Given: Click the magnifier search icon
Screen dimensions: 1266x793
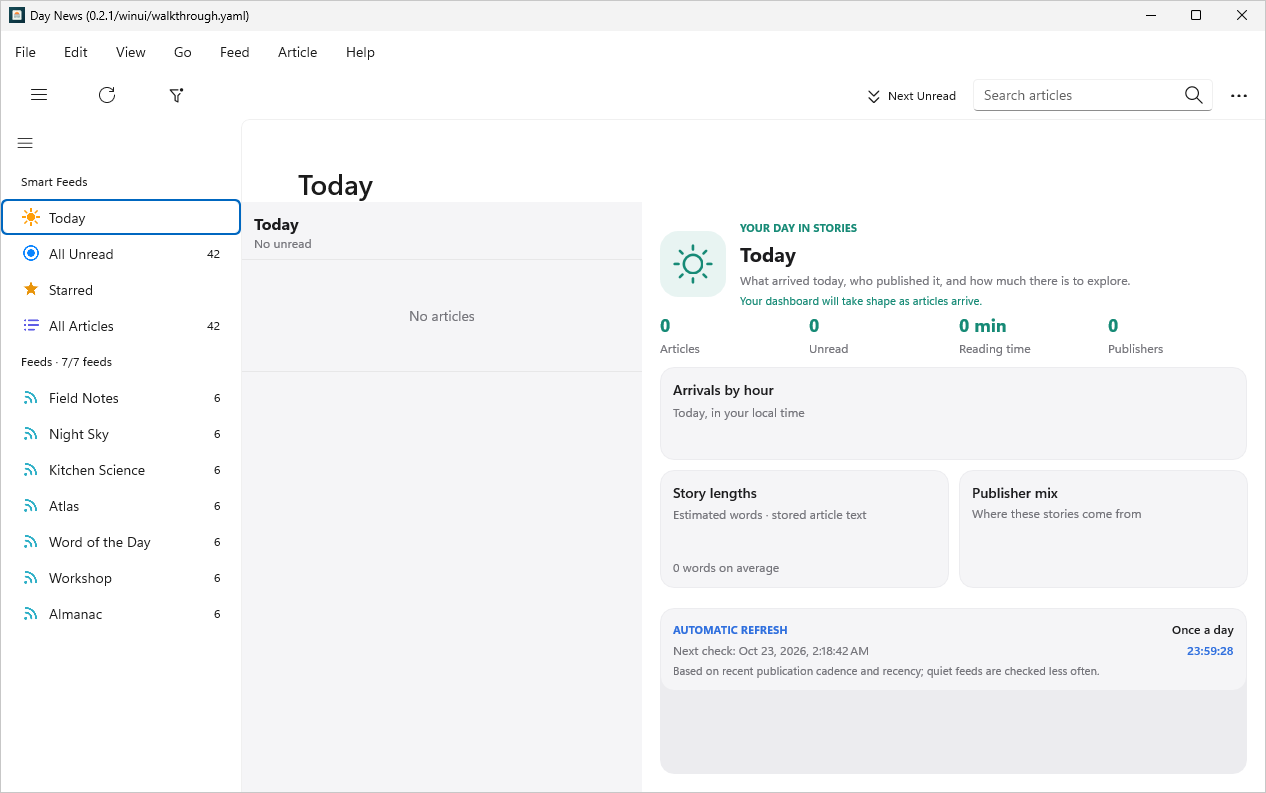Looking at the screenshot, I should pyautogui.click(x=1193, y=95).
